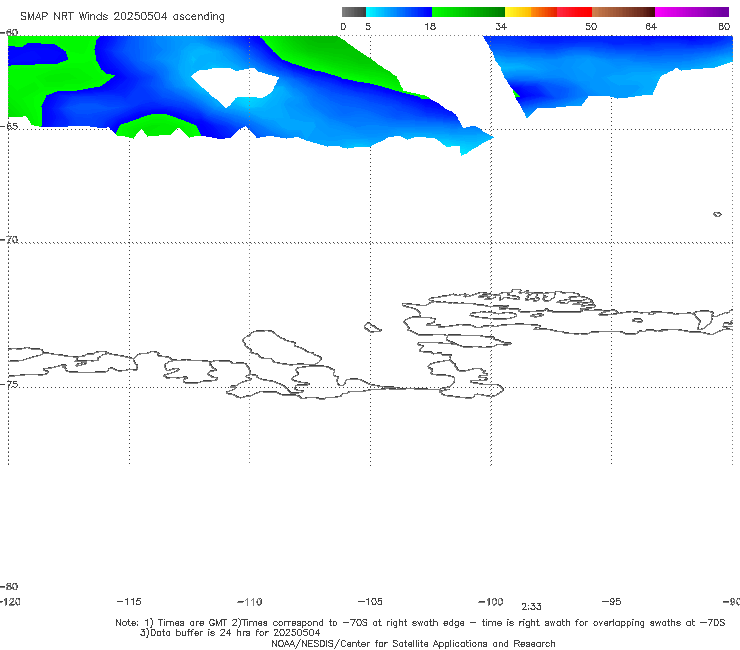Click the longitude label '-115'
The image size is (740, 650).
pos(129,602)
